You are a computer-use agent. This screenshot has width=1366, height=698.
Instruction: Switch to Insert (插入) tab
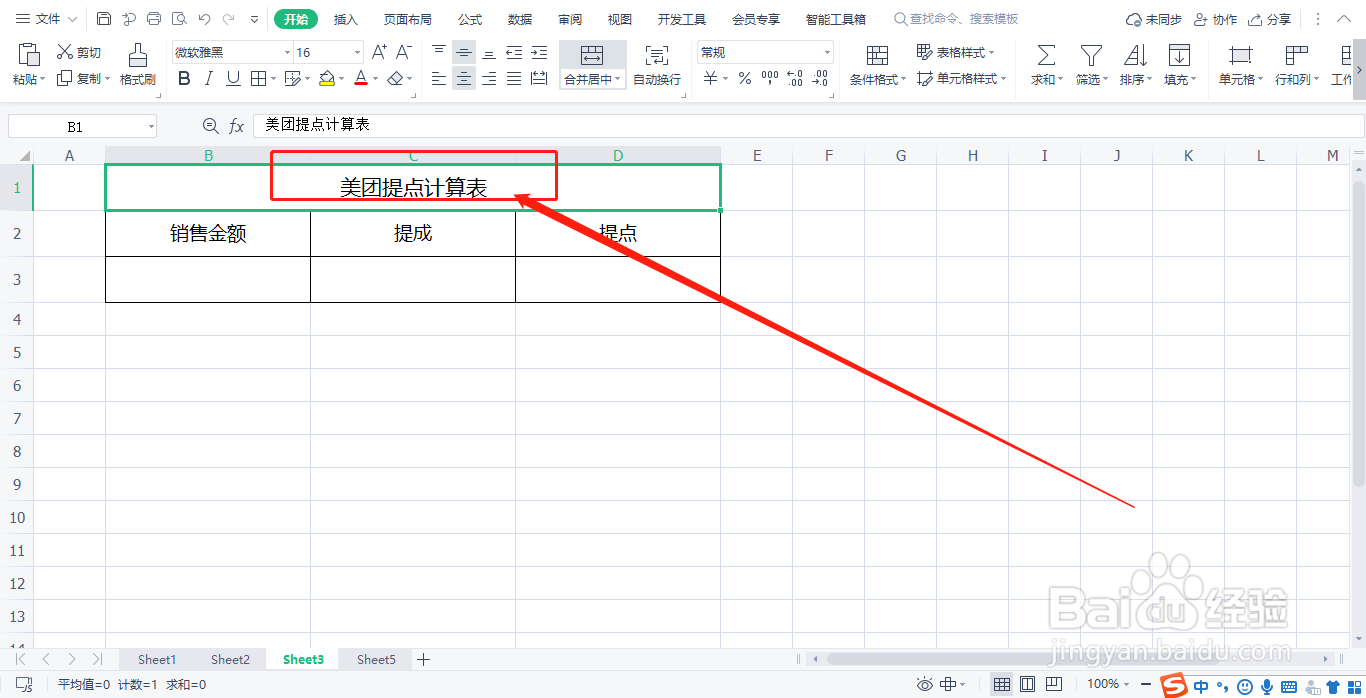coord(345,19)
